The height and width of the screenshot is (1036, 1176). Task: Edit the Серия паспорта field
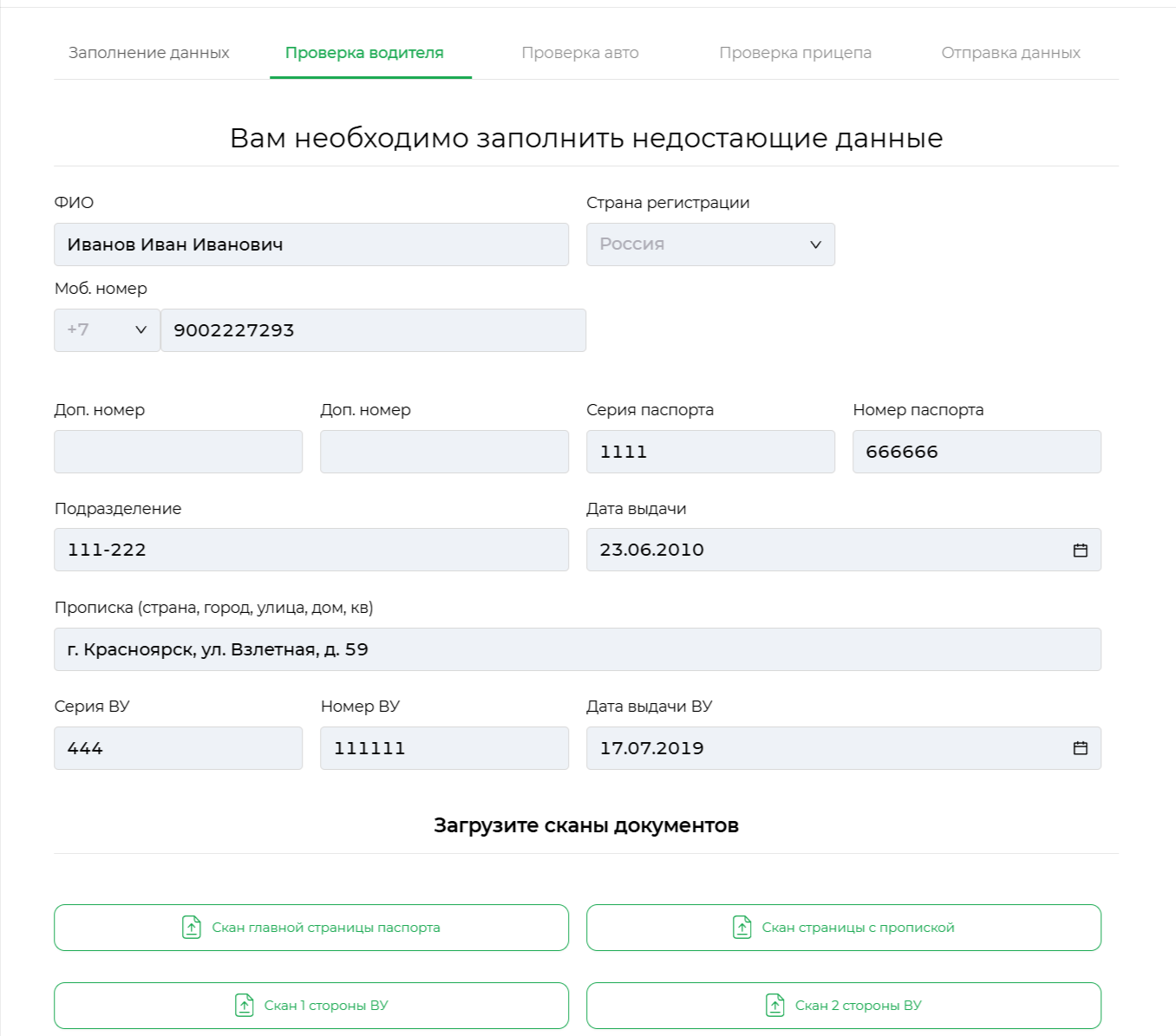710,452
